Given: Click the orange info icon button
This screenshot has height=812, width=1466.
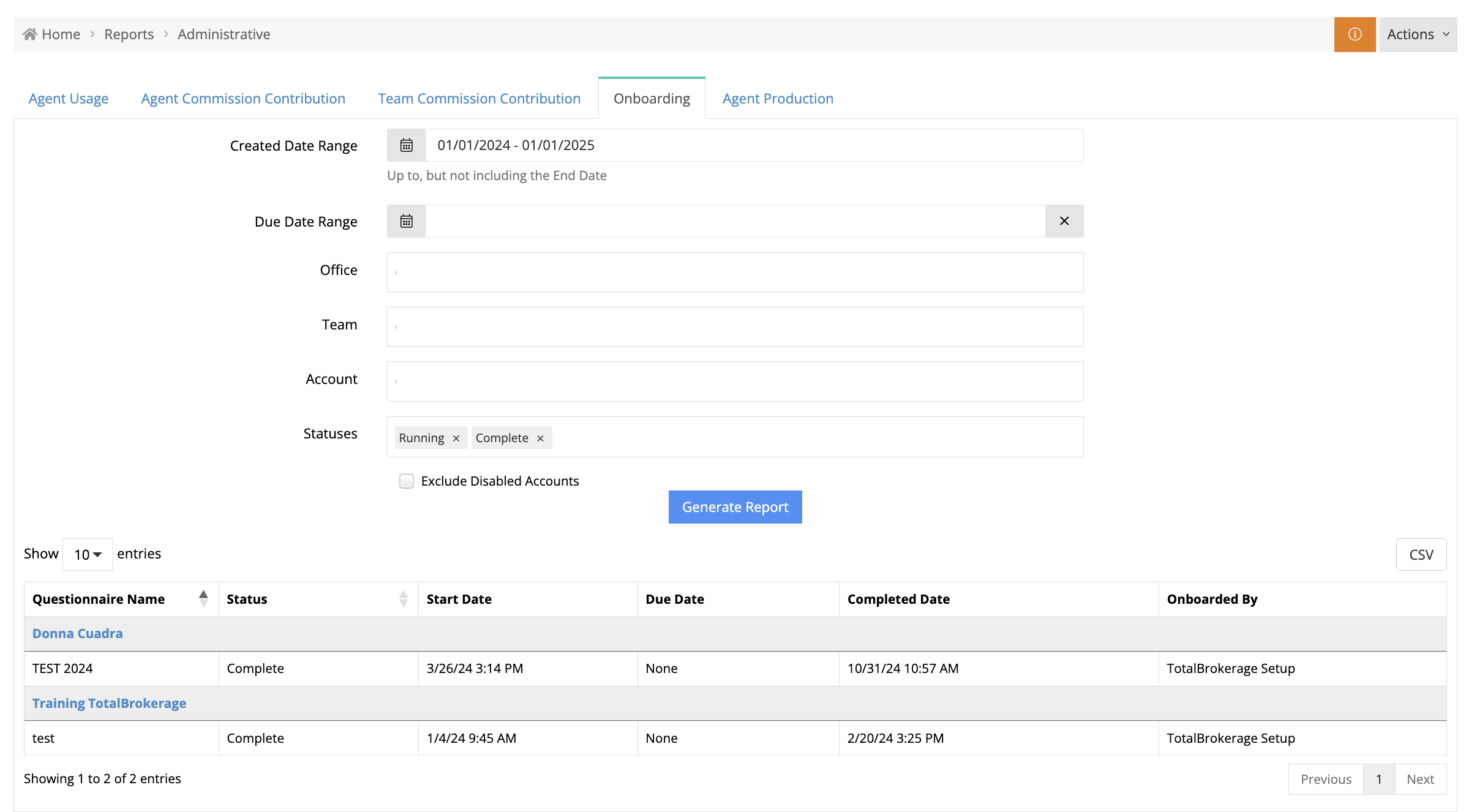Looking at the screenshot, I should point(1354,34).
